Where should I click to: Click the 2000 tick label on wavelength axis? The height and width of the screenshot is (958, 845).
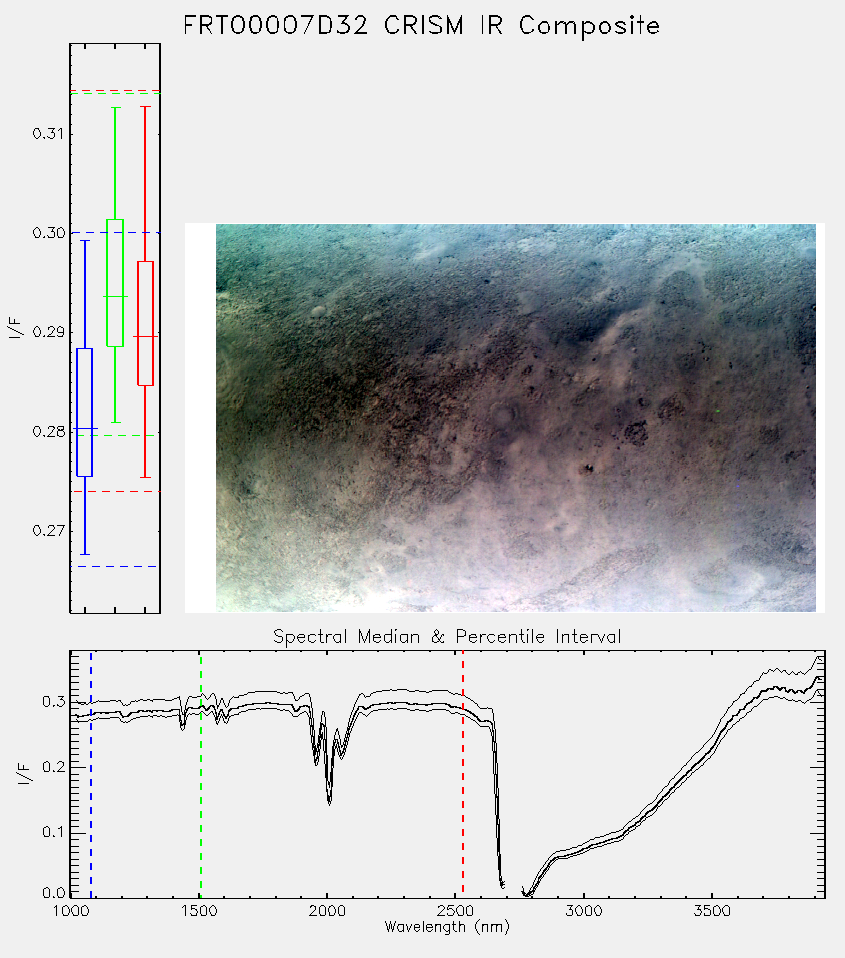[x=327, y=911]
